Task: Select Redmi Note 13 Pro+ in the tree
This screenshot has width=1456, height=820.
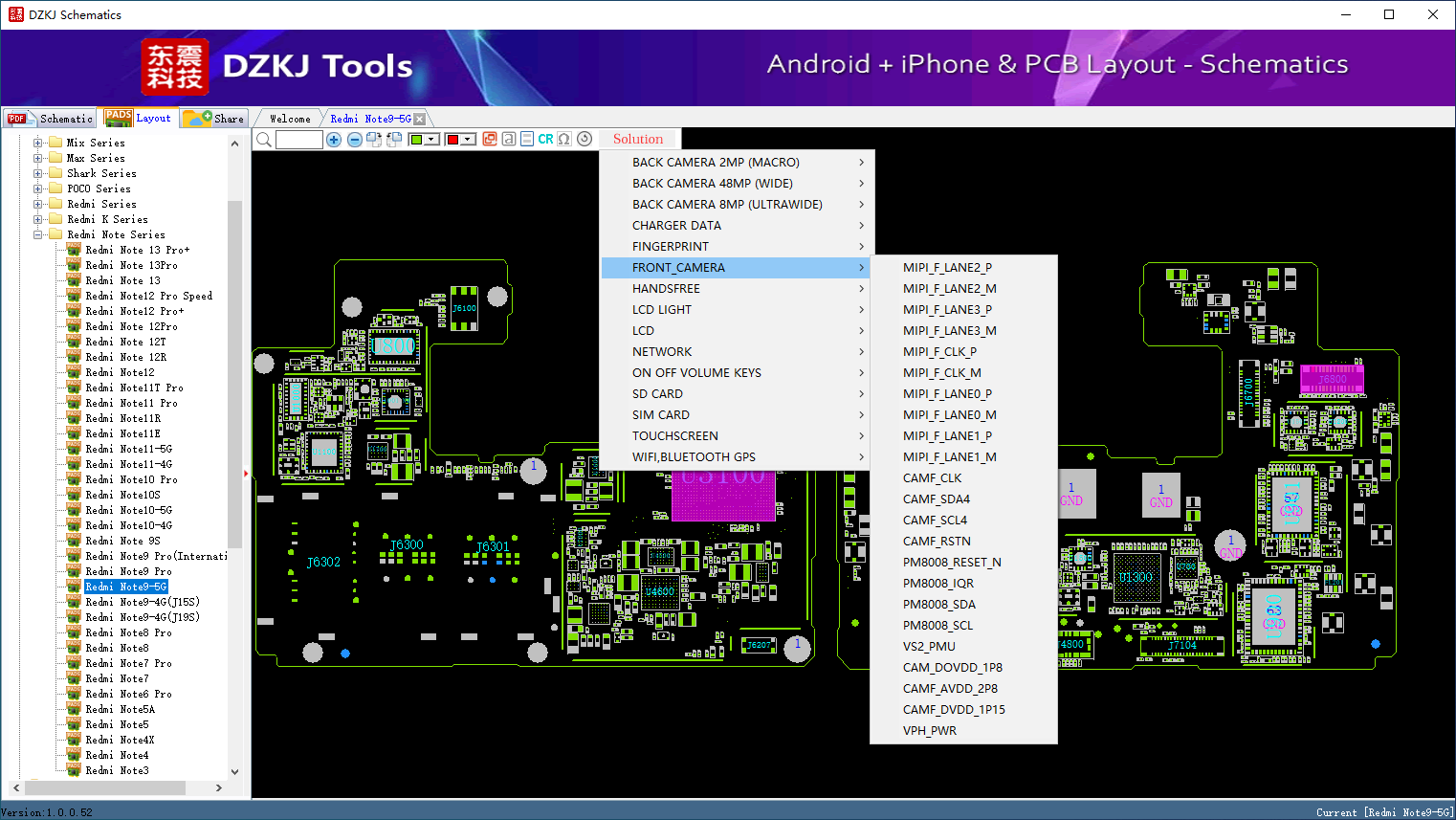Action: coord(138,250)
